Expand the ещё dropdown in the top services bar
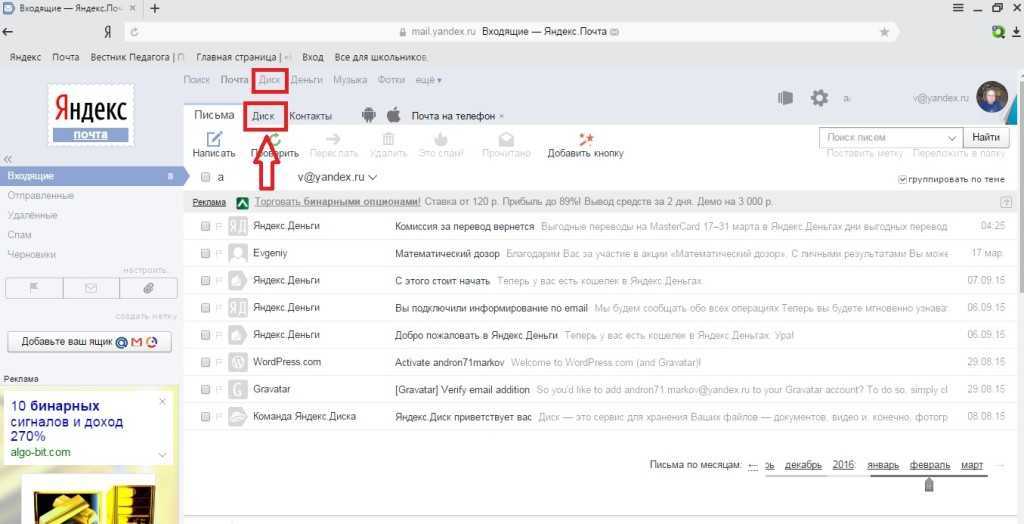The image size is (1024, 524). (428, 79)
